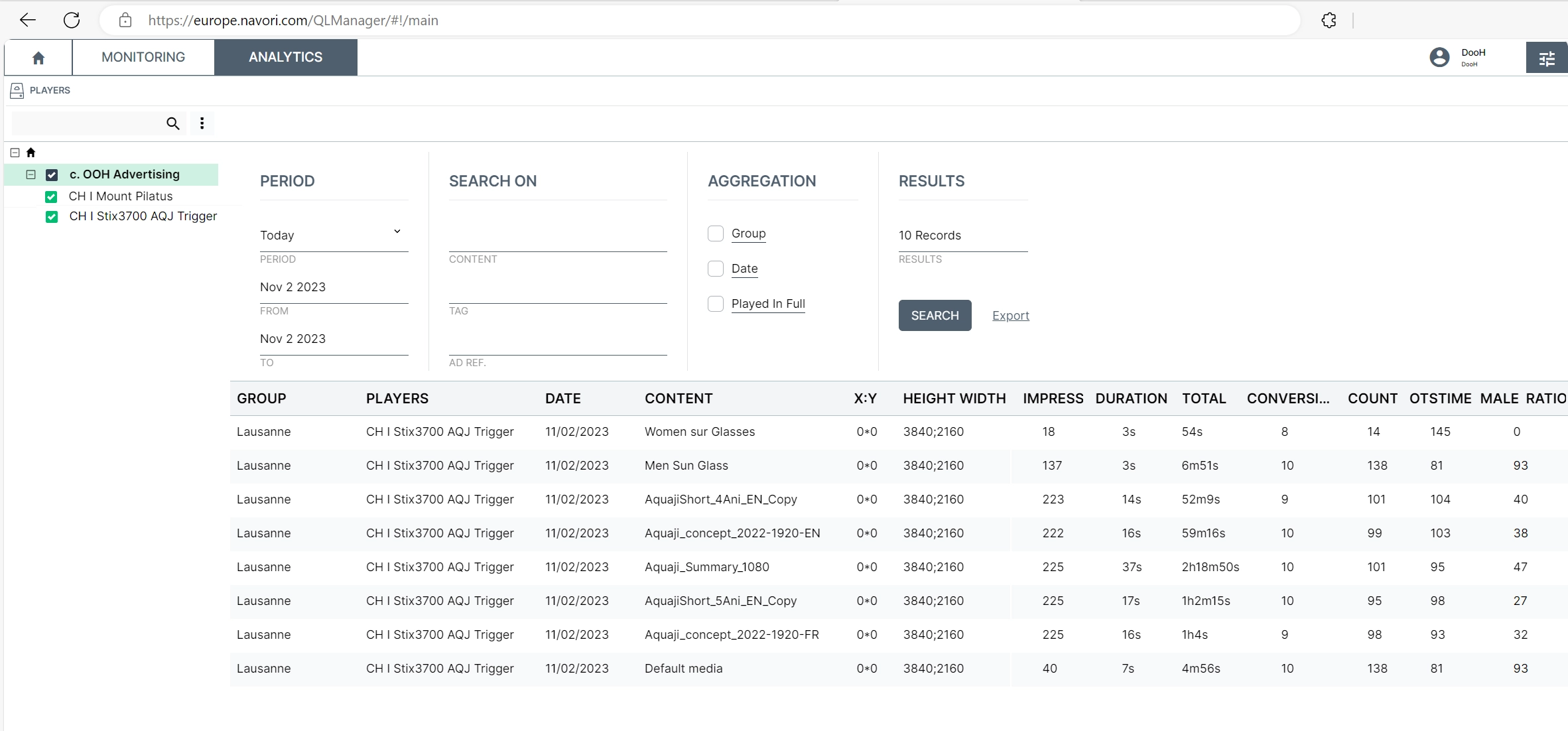Enable the Group aggregation checkbox

716,233
